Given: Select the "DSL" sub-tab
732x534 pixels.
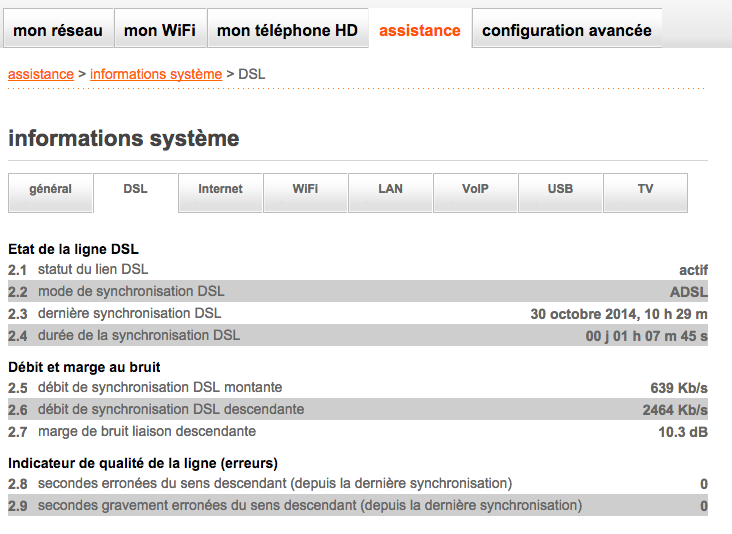Looking at the screenshot, I should [135, 189].
